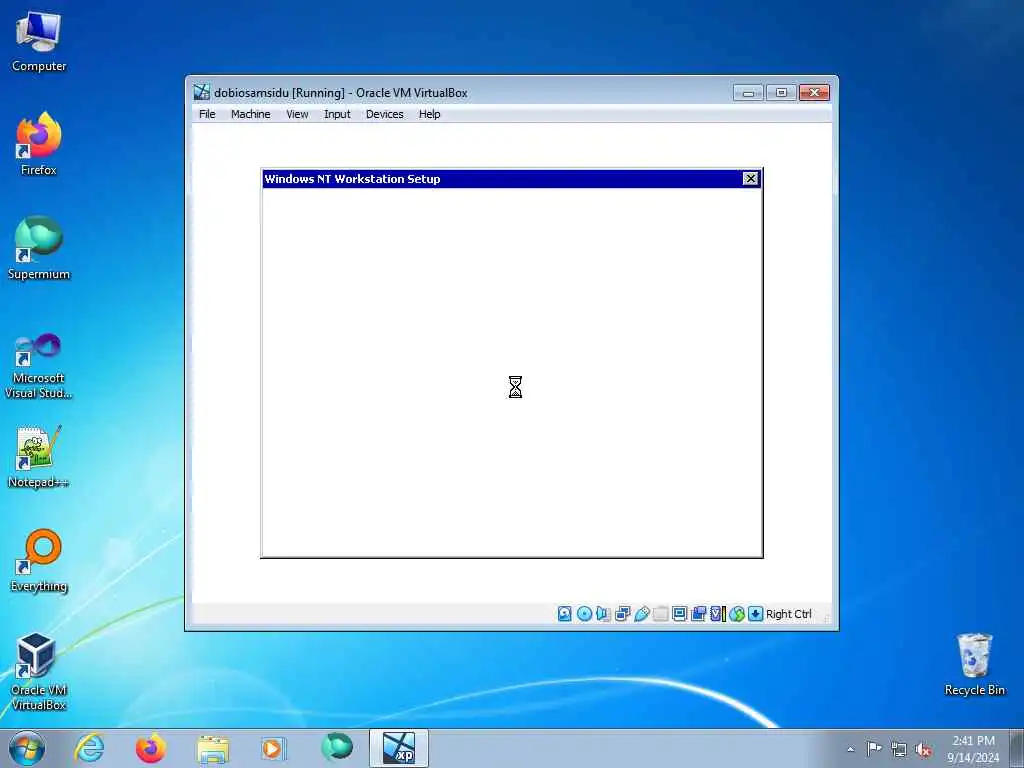Click the muted volume icon in tray
This screenshot has width=1024, height=768.
[x=923, y=750]
